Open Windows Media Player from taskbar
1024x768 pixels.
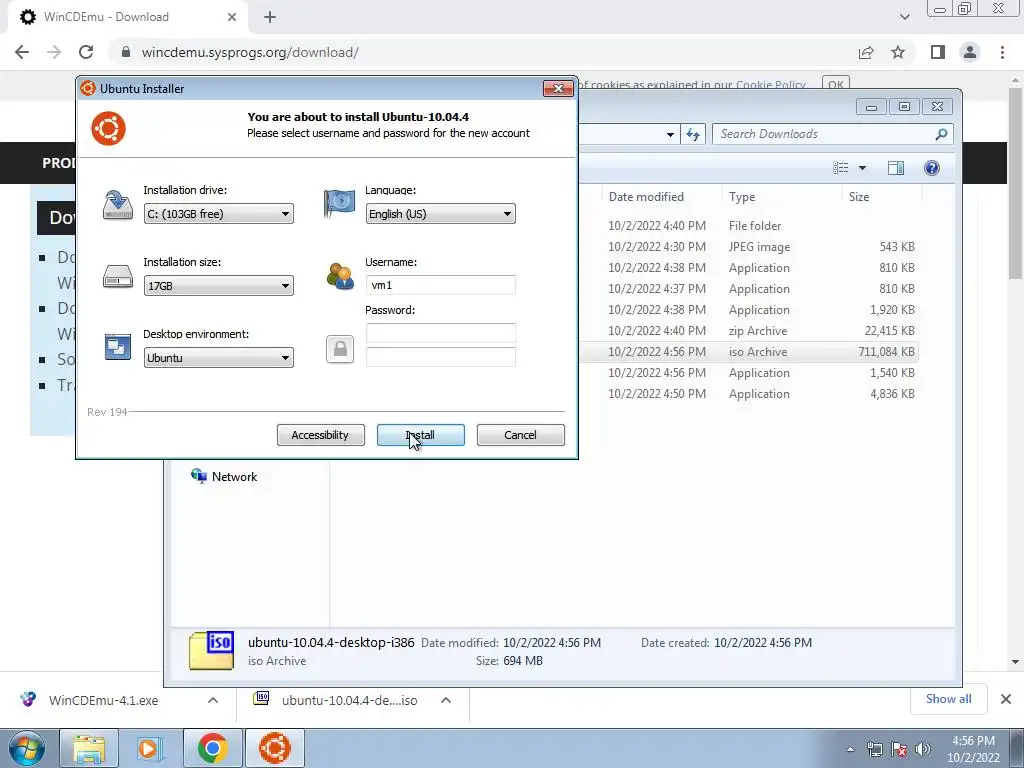pyautogui.click(x=150, y=748)
